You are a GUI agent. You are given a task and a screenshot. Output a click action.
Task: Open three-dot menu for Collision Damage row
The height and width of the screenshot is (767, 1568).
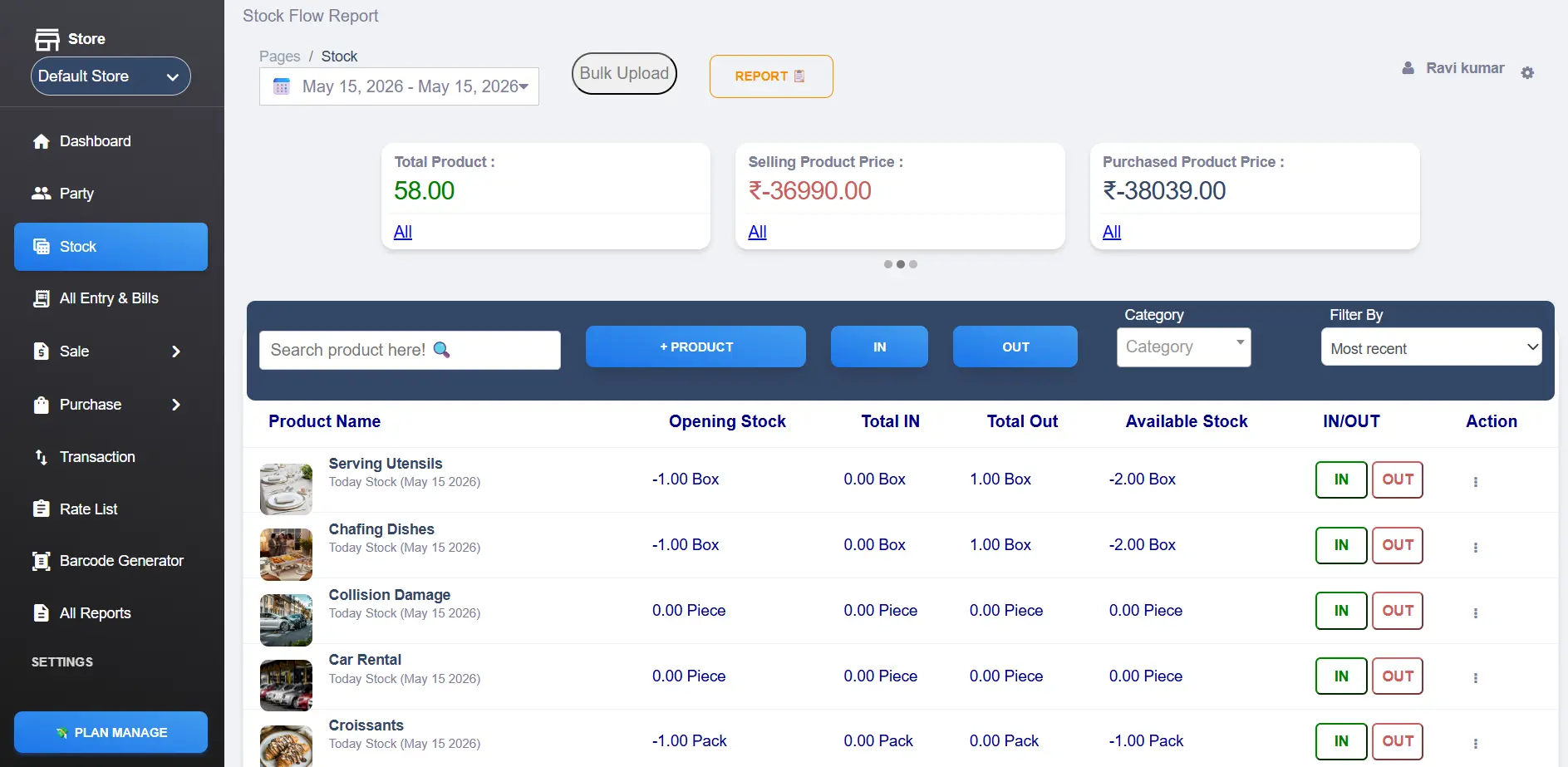[1476, 613]
